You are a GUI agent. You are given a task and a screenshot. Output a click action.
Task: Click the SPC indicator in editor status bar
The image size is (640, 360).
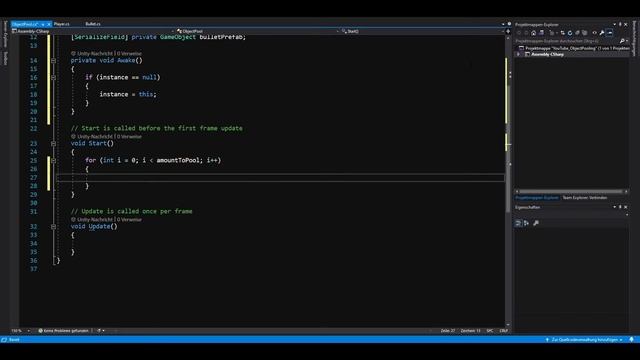coord(490,331)
